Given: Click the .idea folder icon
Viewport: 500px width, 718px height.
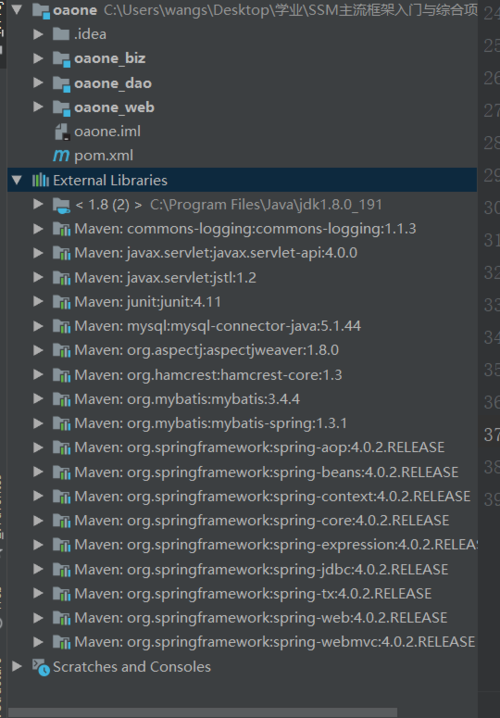Looking at the screenshot, I should coord(61,34).
